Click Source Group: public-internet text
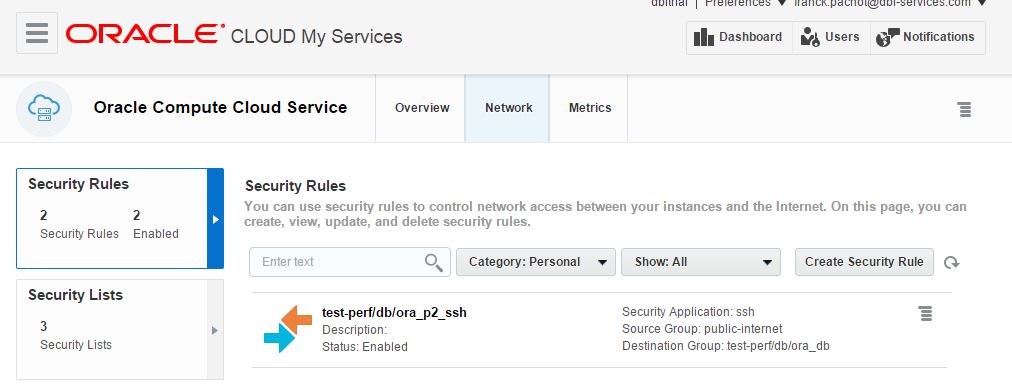Image resolution: width=1012 pixels, height=385 pixels. click(702, 329)
